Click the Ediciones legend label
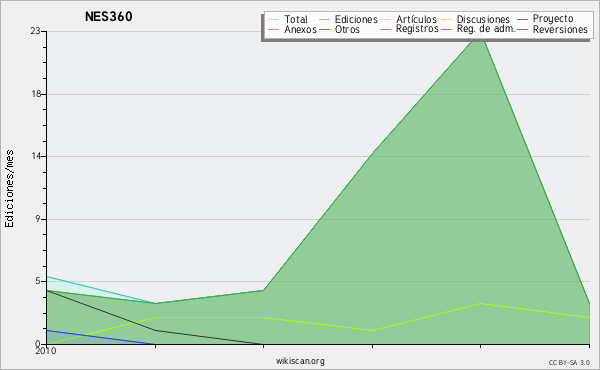The image size is (600, 370). (356, 19)
